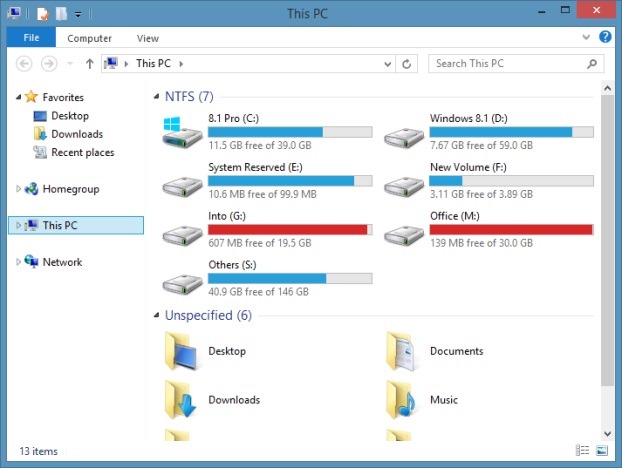This screenshot has width=622, height=468.
Task: Switch to the View ribbon tab
Action: point(148,38)
